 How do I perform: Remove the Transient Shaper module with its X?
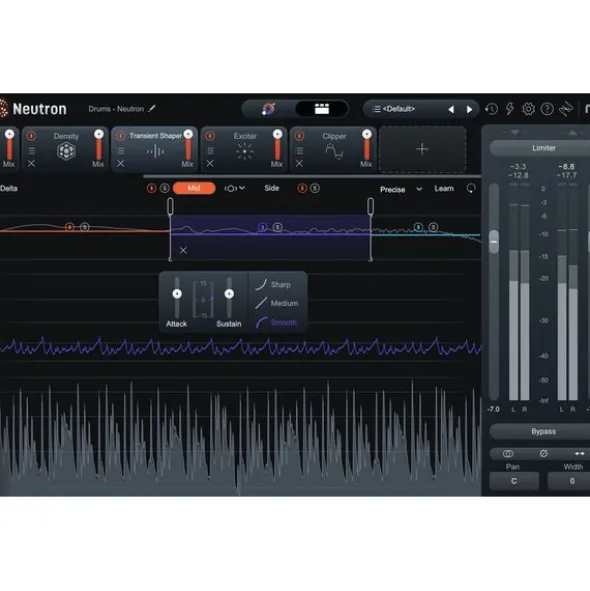(121, 164)
